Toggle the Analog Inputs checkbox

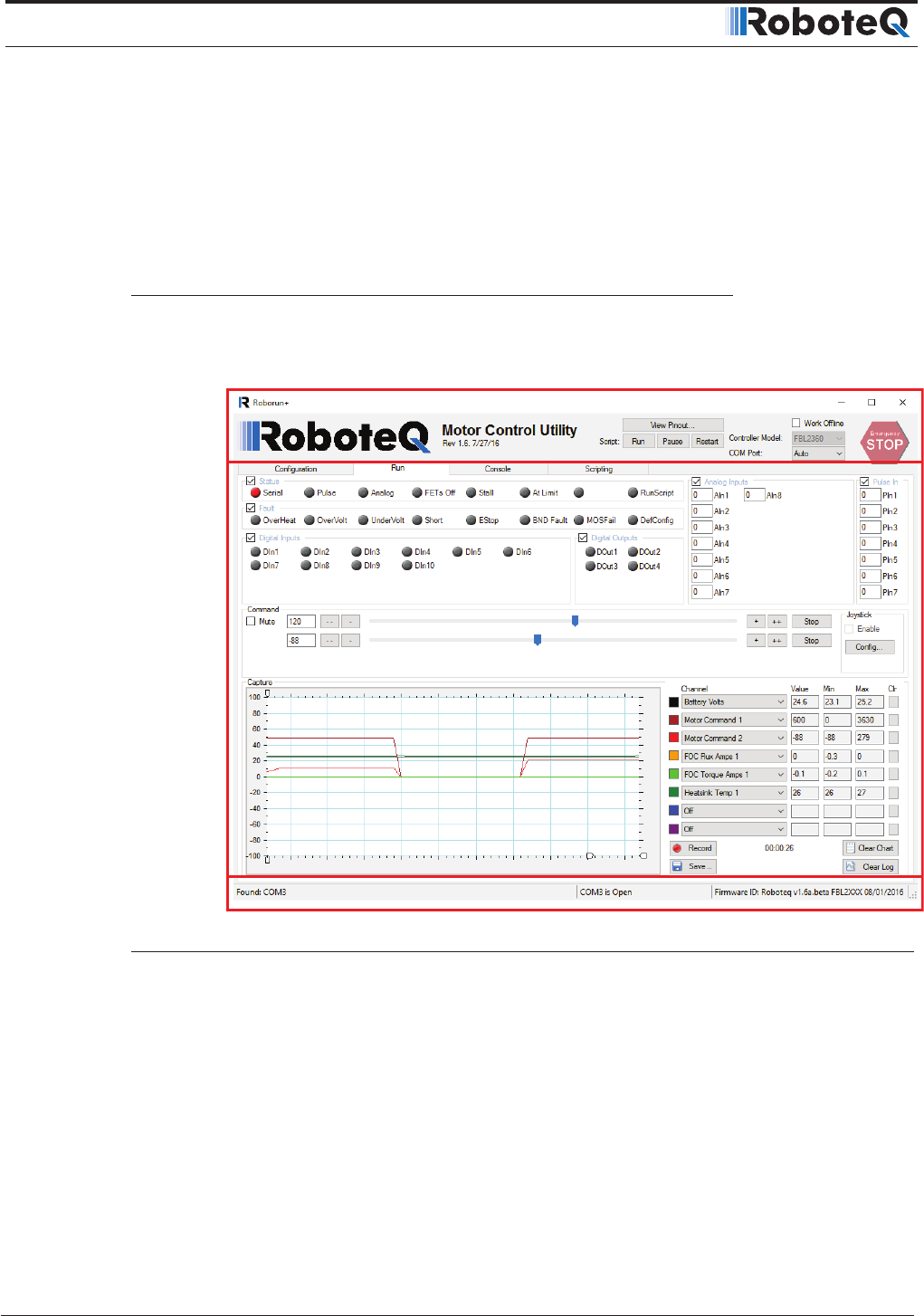pos(696,482)
